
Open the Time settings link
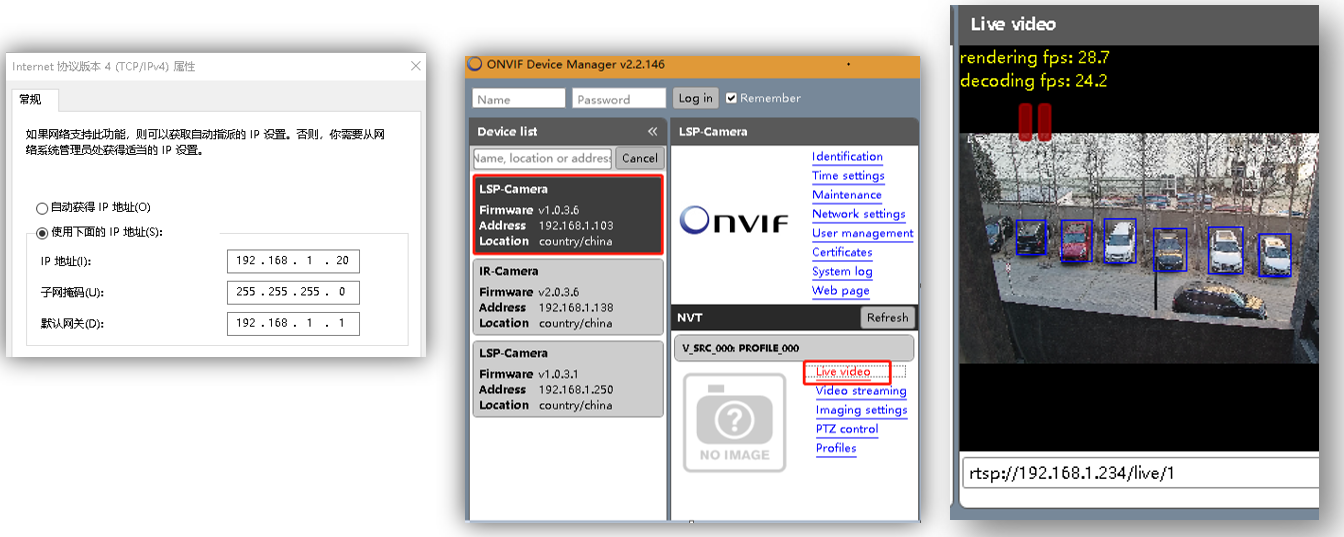[848, 176]
